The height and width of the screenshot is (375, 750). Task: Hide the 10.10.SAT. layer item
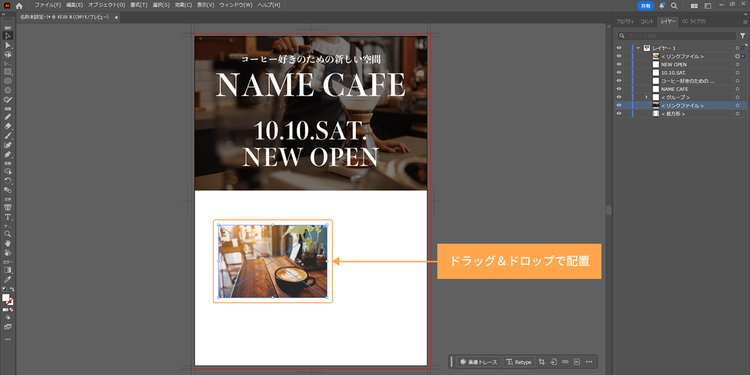point(619,73)
